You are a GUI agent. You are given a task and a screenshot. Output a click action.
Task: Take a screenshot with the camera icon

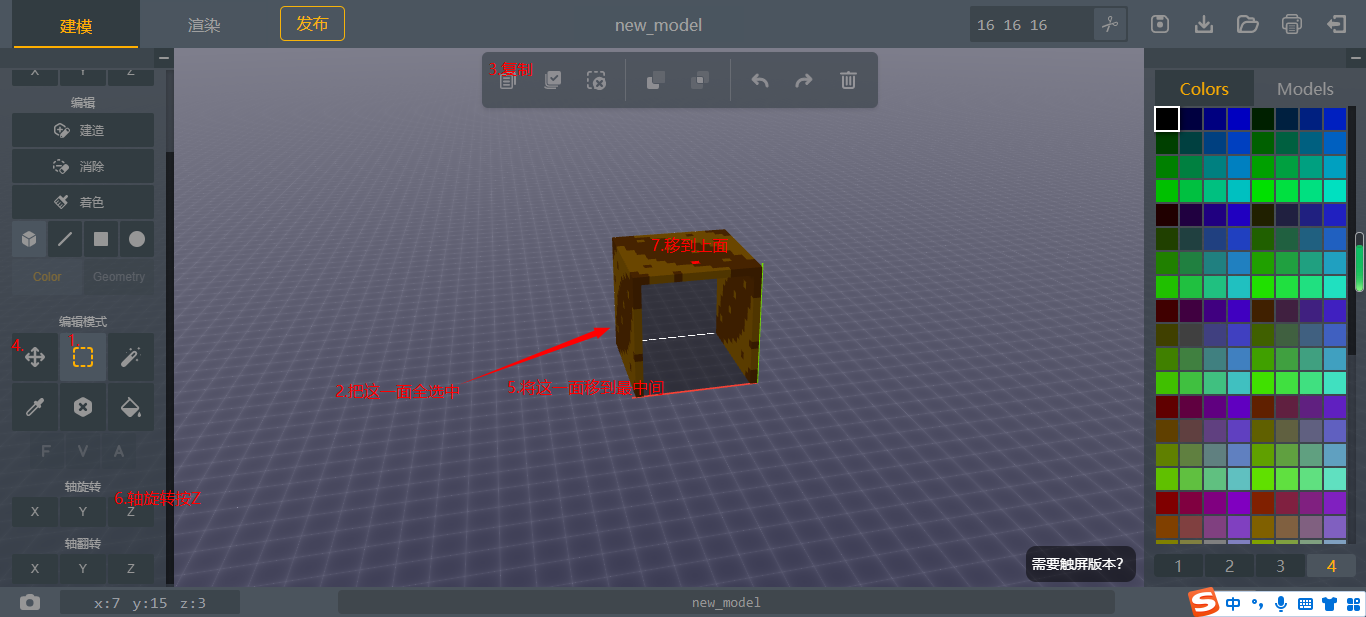pos(30,602)
